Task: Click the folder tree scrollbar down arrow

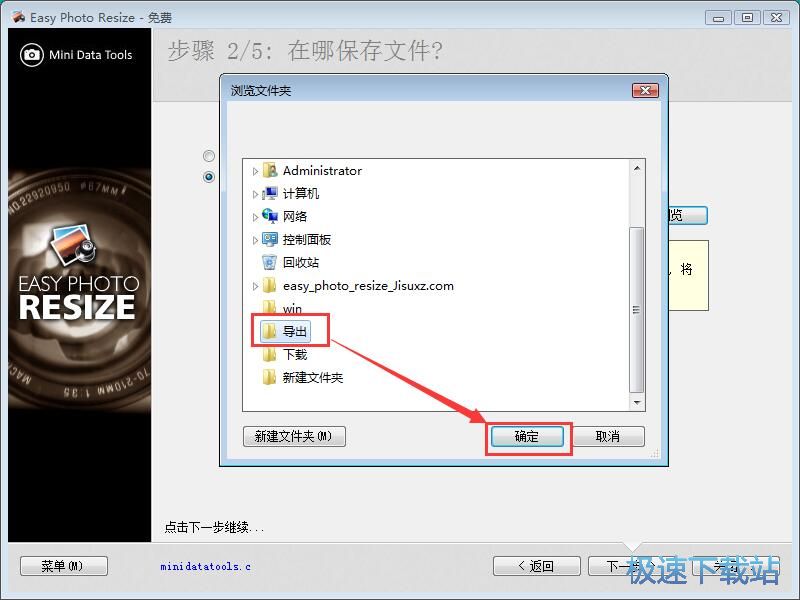Action: coord(637,403)
